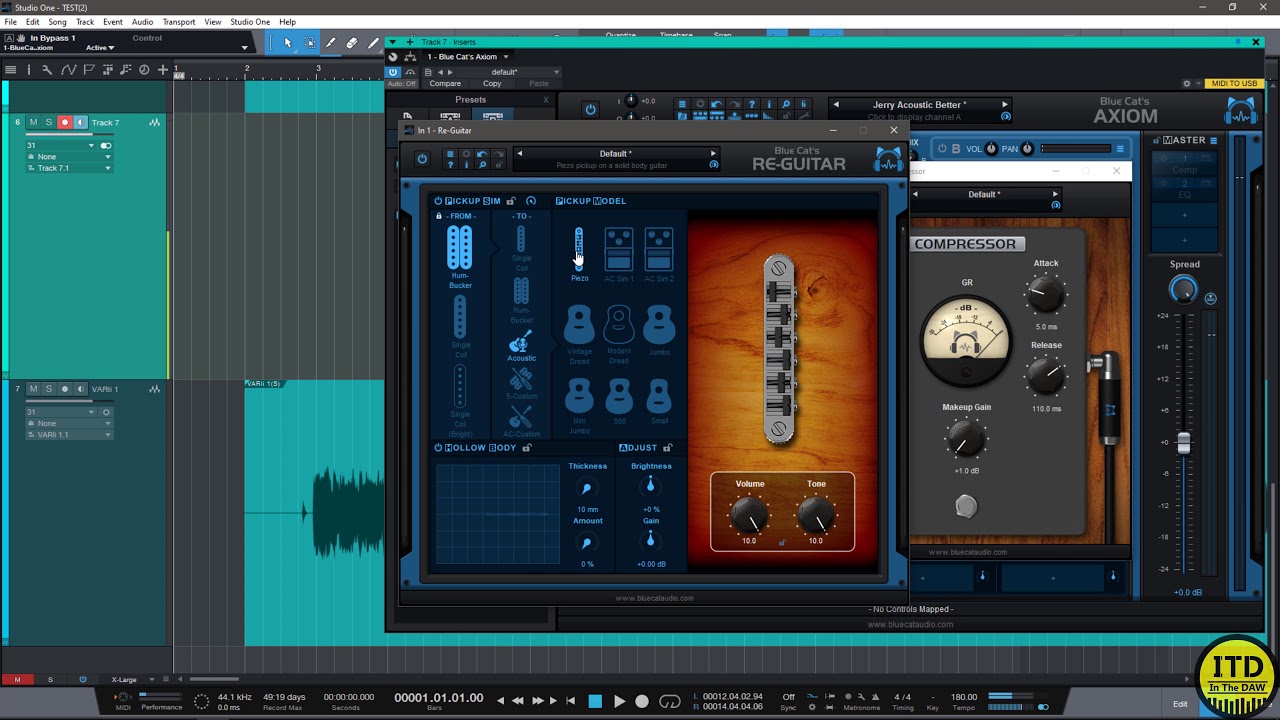1280x720 pixels.
Task: Toggle the Pickup Sim lock icon
Action: coord(510,201)
